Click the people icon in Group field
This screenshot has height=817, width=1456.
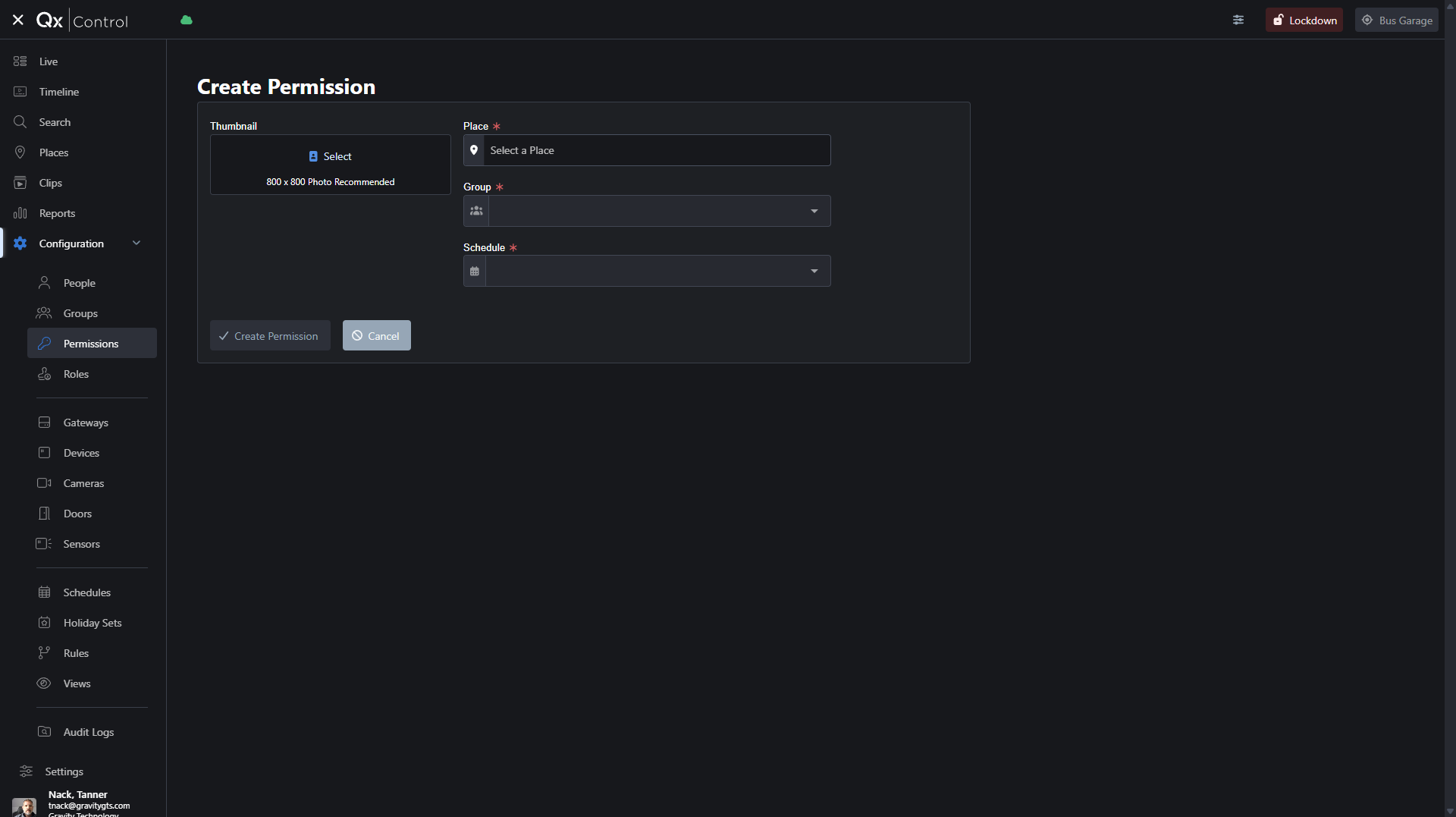pyautogui.click(x=476, y=211)
